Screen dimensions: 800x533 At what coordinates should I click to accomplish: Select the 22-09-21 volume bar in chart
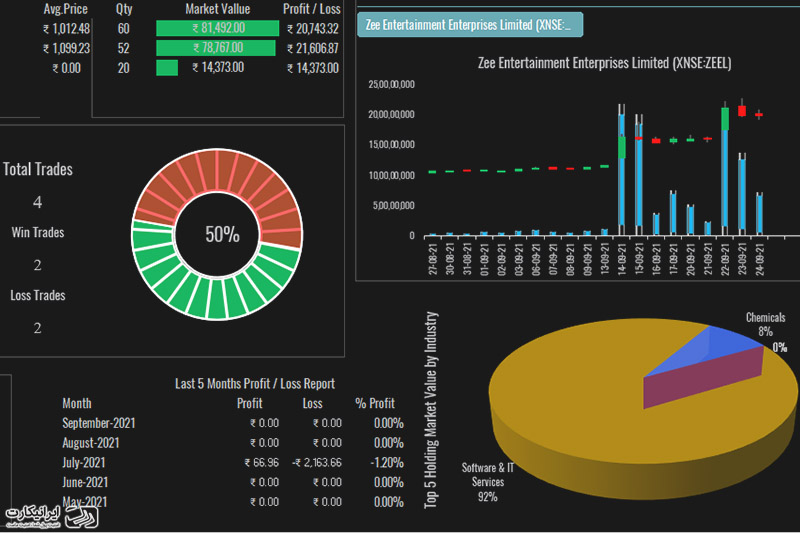(724, 179)
